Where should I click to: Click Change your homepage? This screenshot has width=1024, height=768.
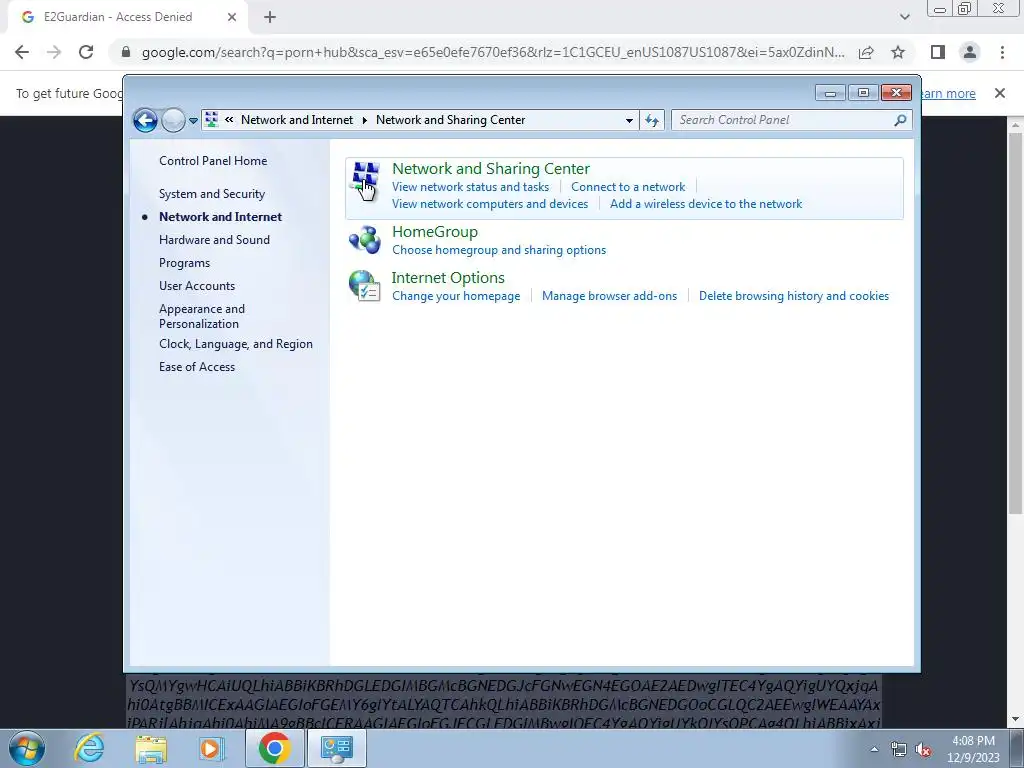point(456,296)
